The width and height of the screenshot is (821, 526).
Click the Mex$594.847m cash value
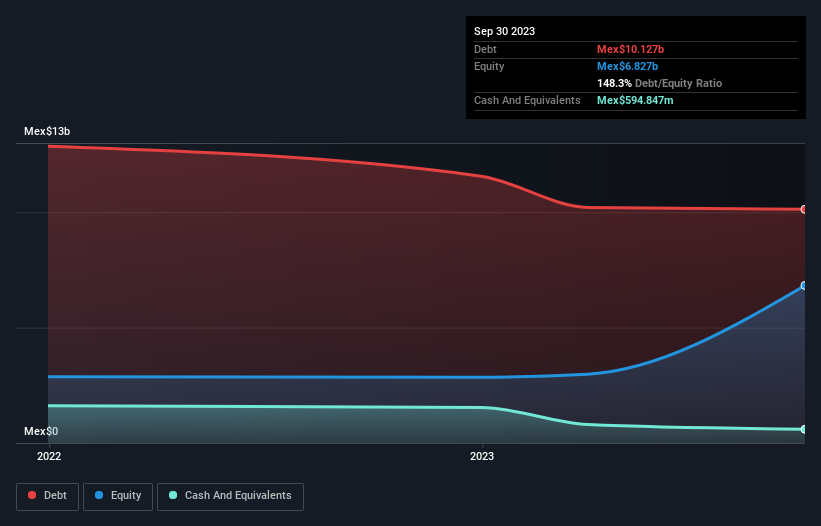pyautogui.click(x=635, y=100)
